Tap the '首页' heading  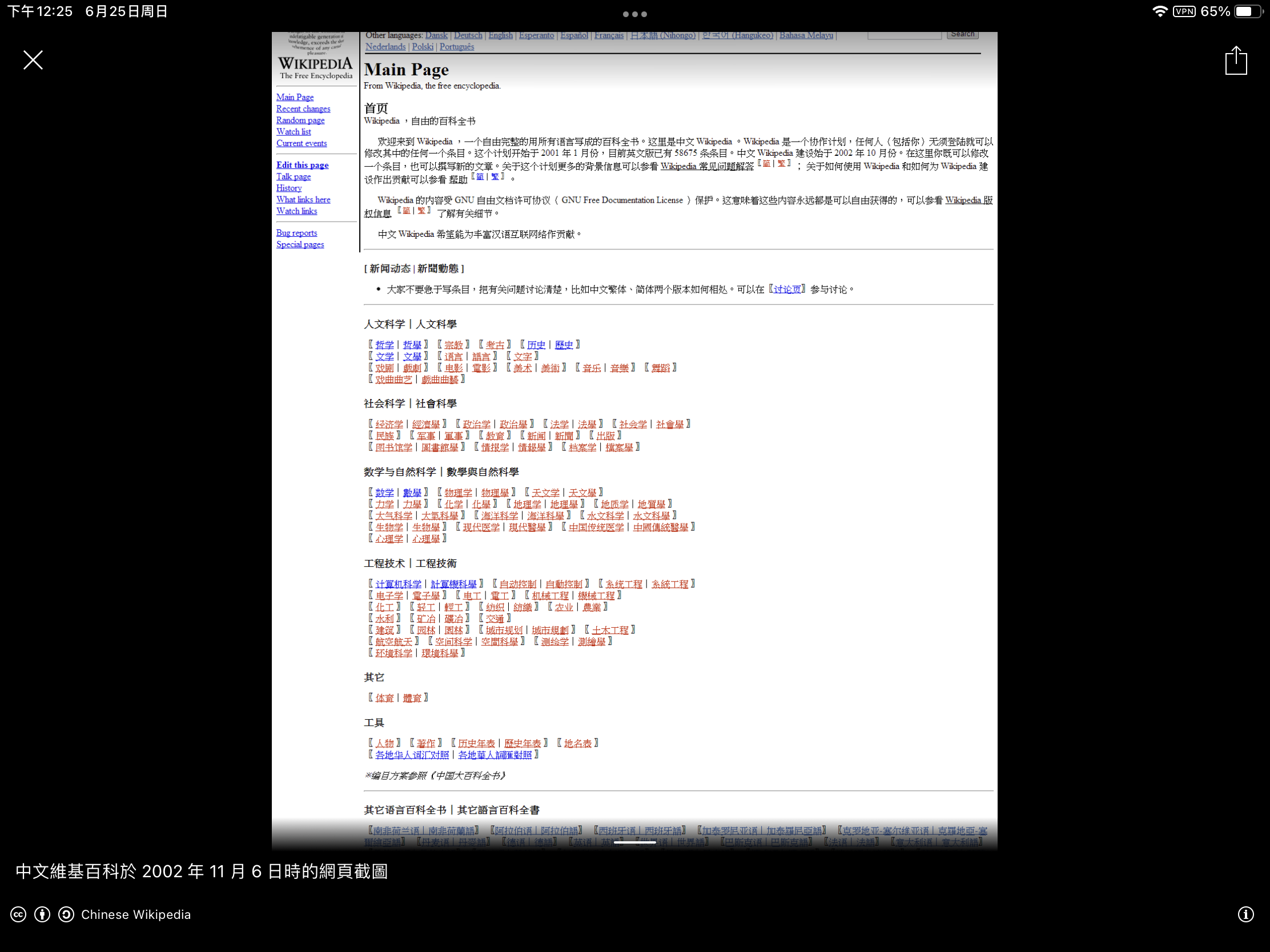[376, 108]
